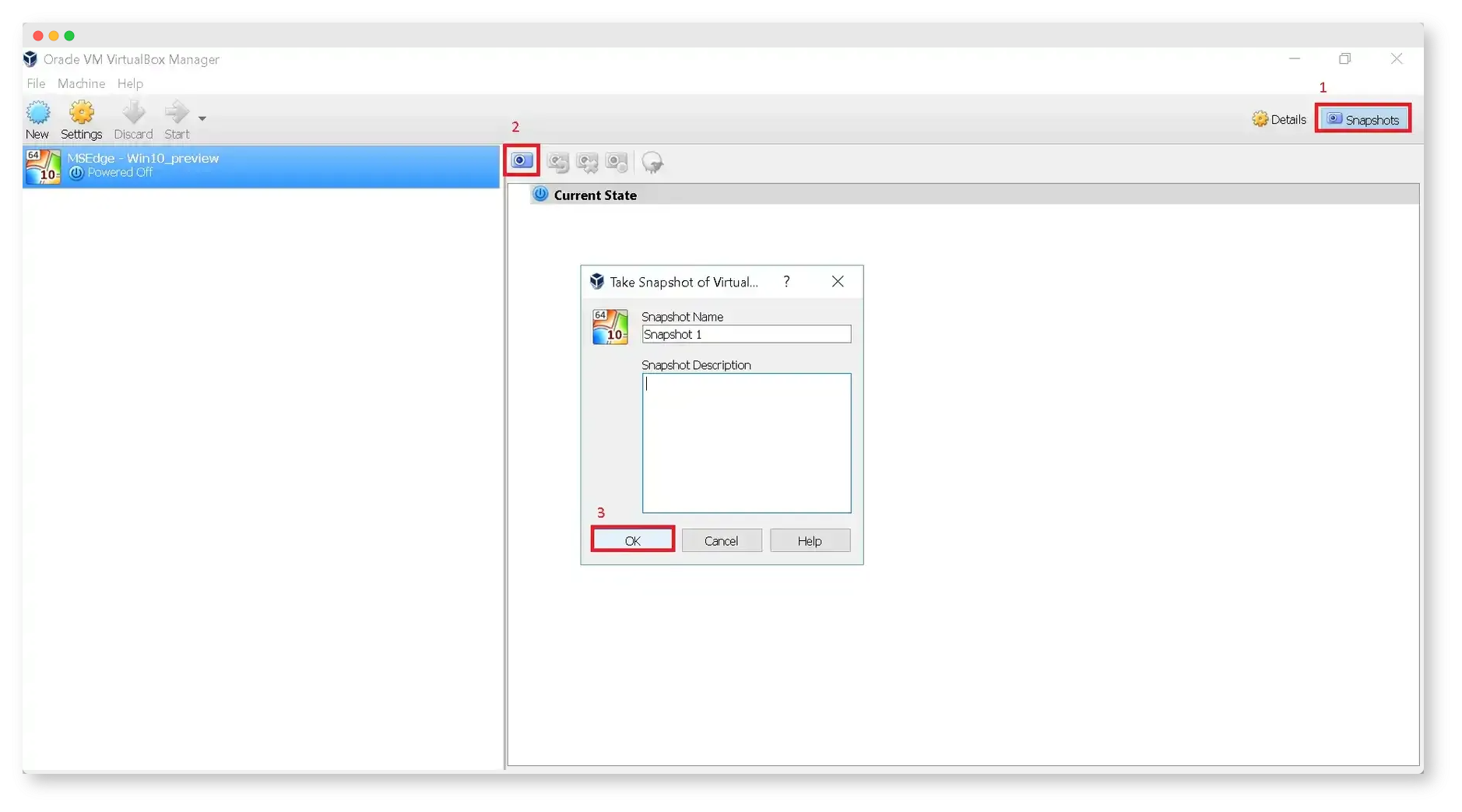Close the VirtualBox Manager window
Screen dimensions: 1462x812
tap(1397, 59)
